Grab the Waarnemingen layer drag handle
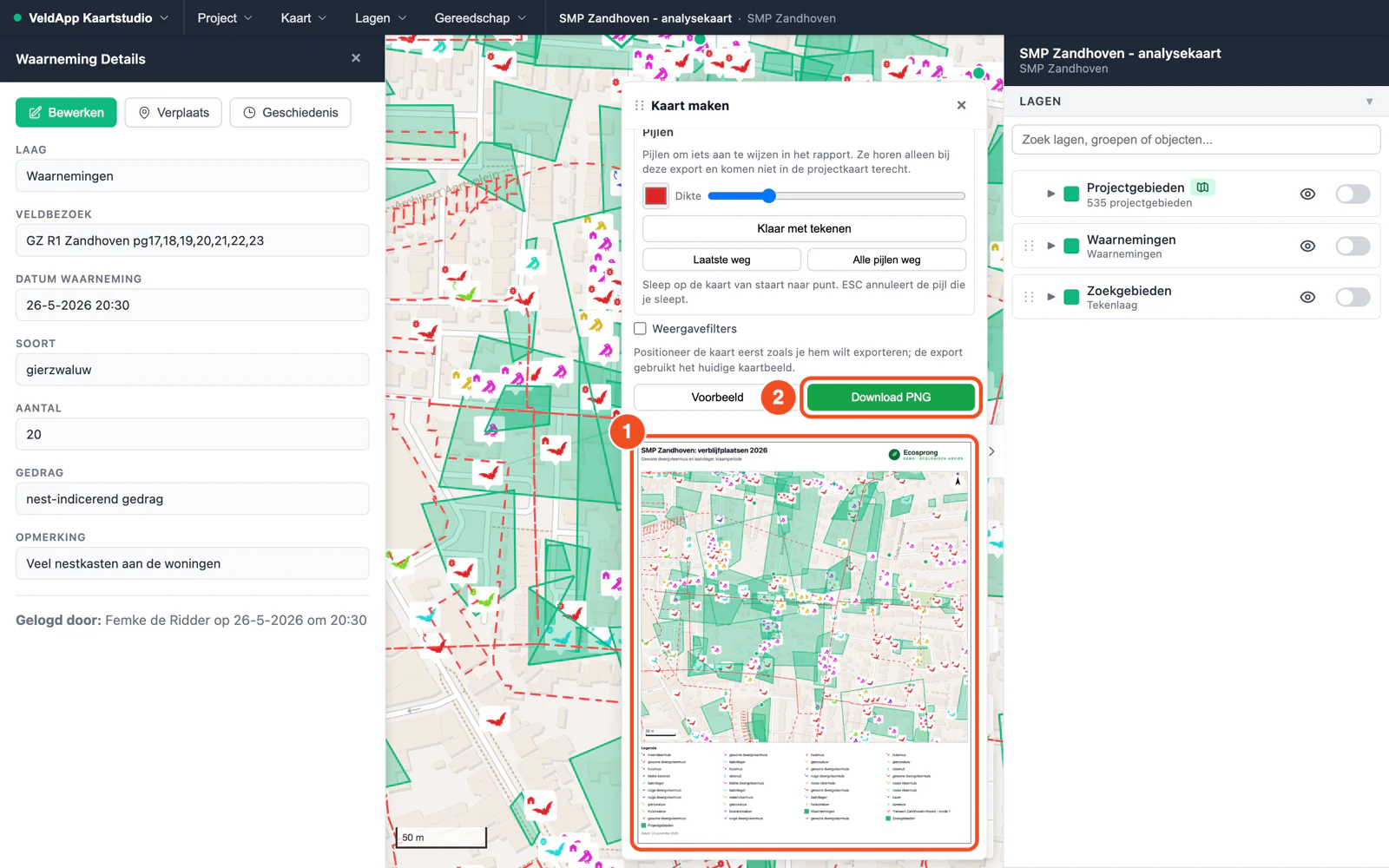 [x=1029, y=246]
